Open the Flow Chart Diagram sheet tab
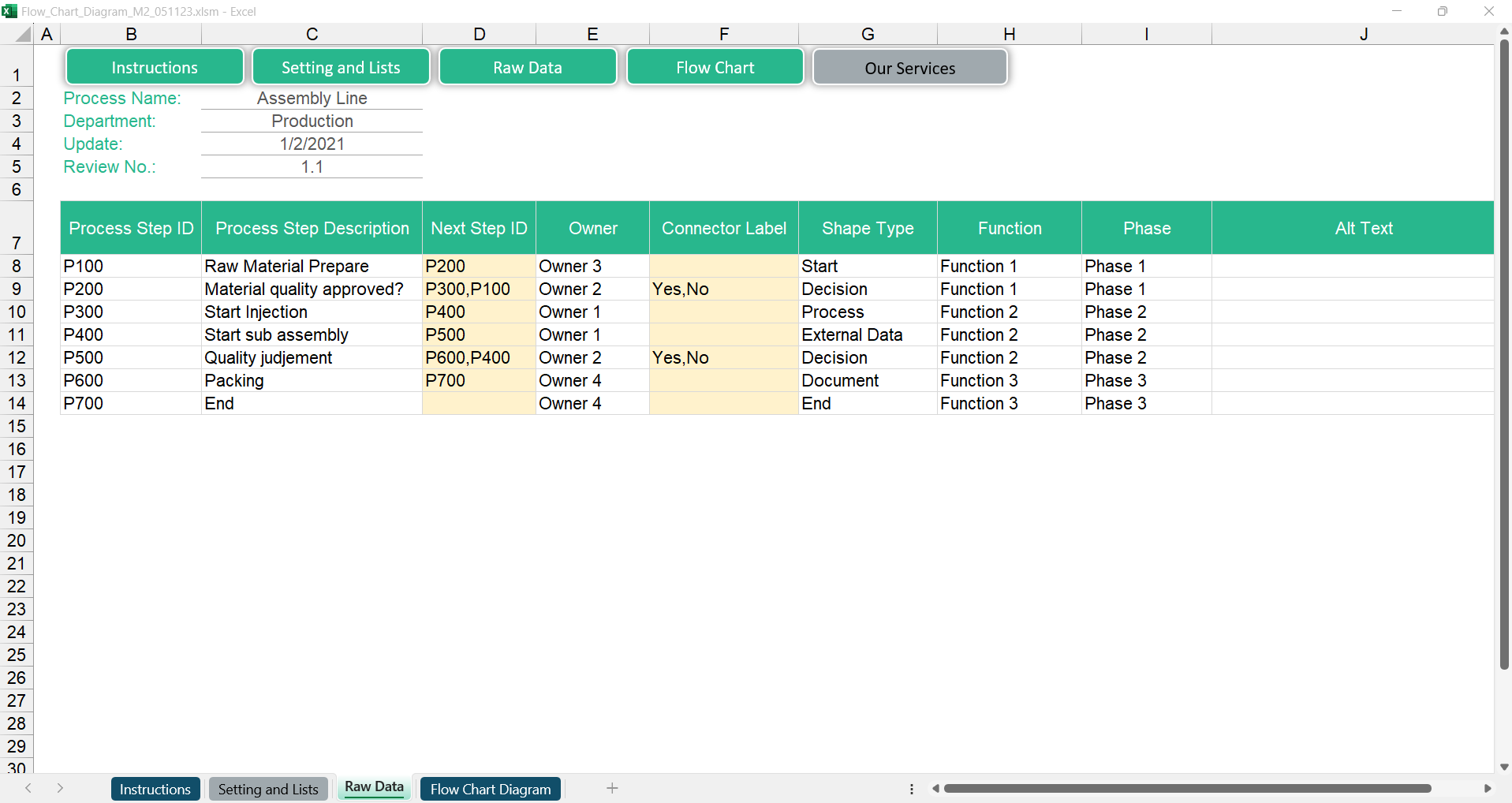 coord(490,789)
